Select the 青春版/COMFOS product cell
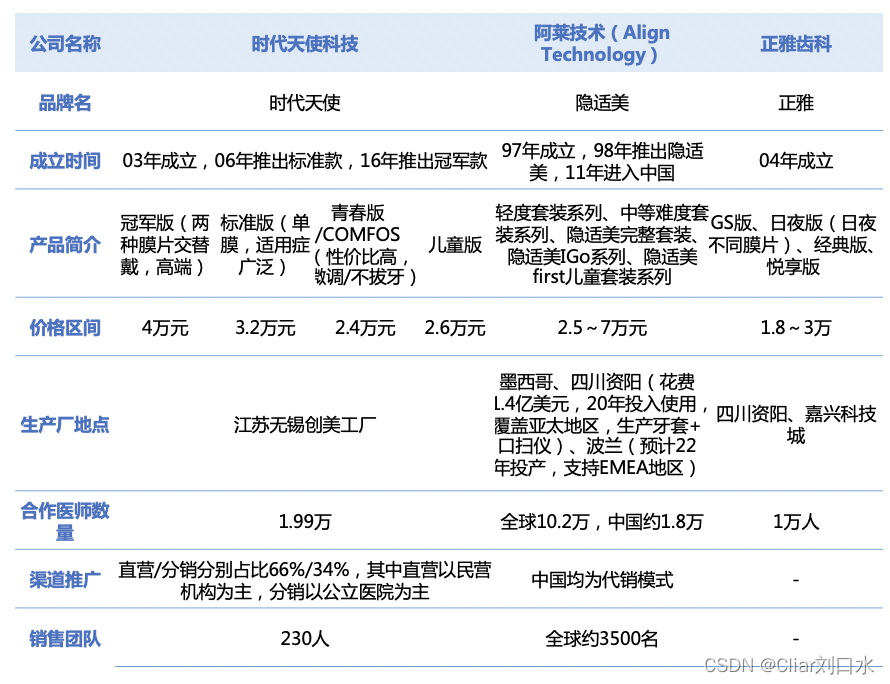 365,245
